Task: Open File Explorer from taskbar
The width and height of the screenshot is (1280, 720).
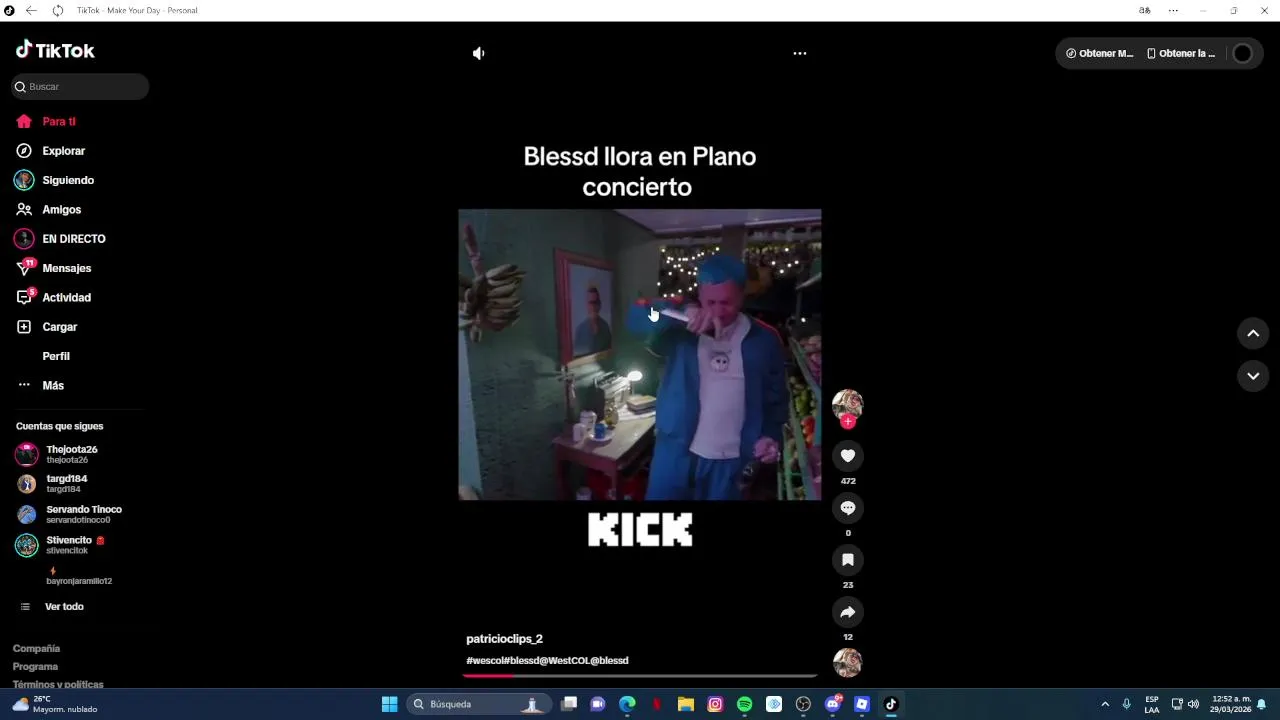Action: click(686, 704)
